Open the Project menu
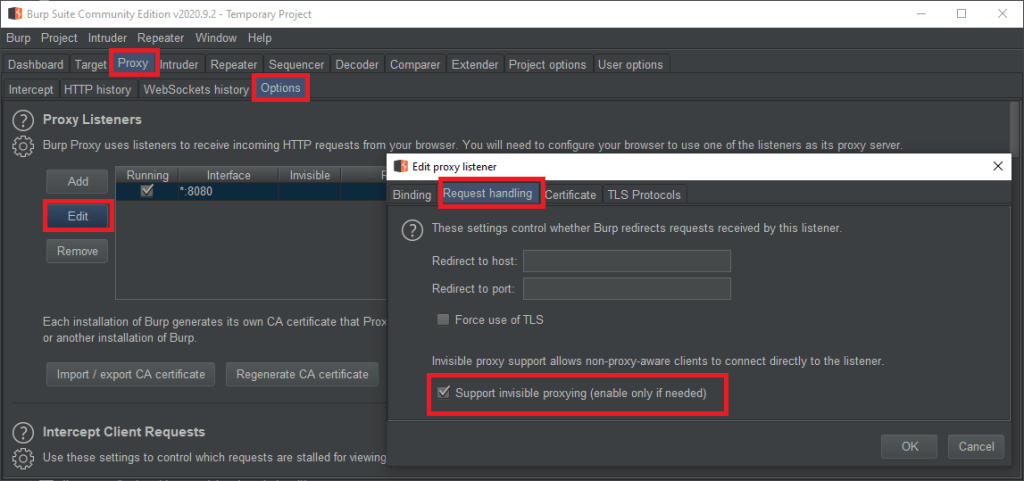 pos(59,38)
